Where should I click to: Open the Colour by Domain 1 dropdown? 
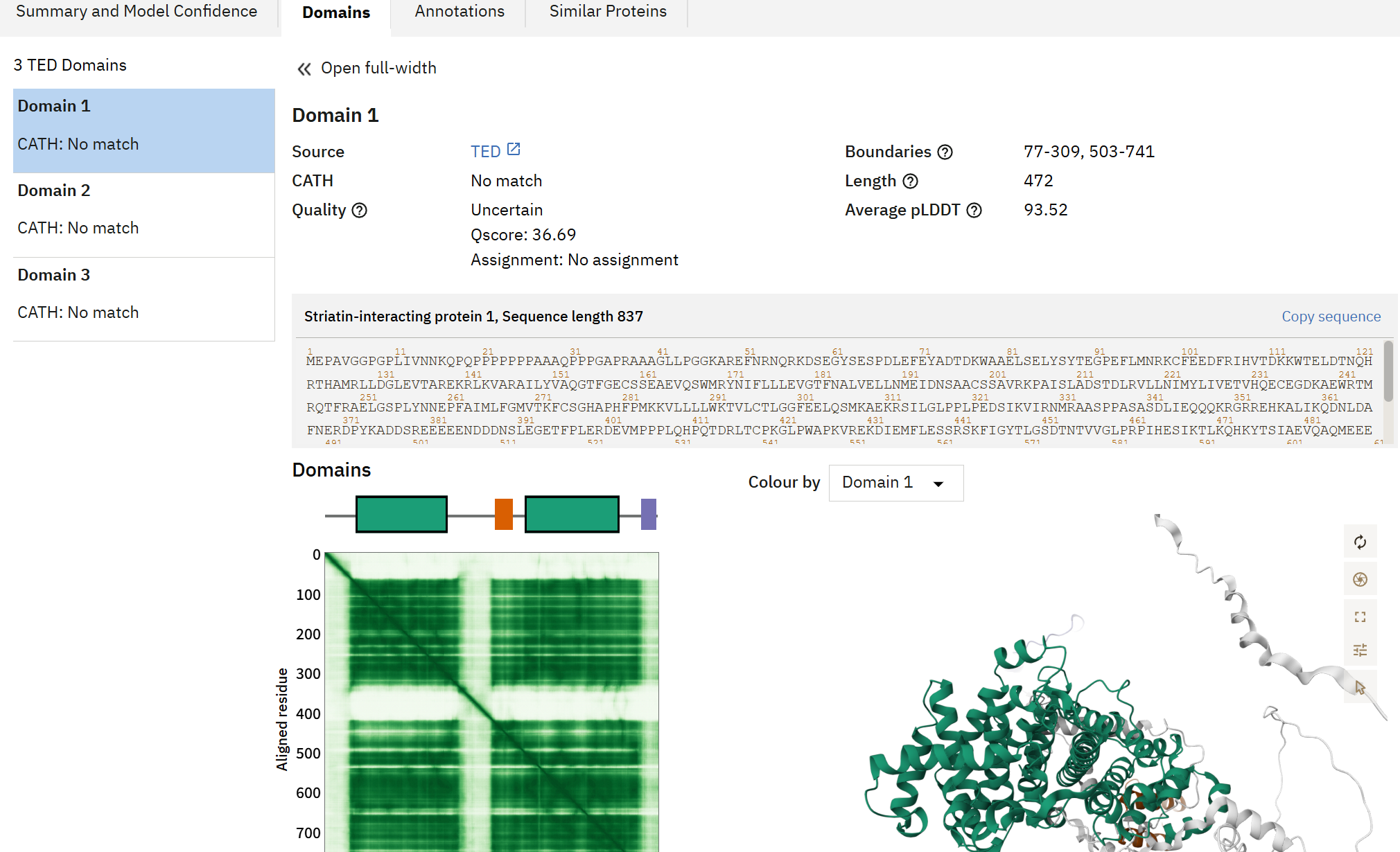point(895,483)
